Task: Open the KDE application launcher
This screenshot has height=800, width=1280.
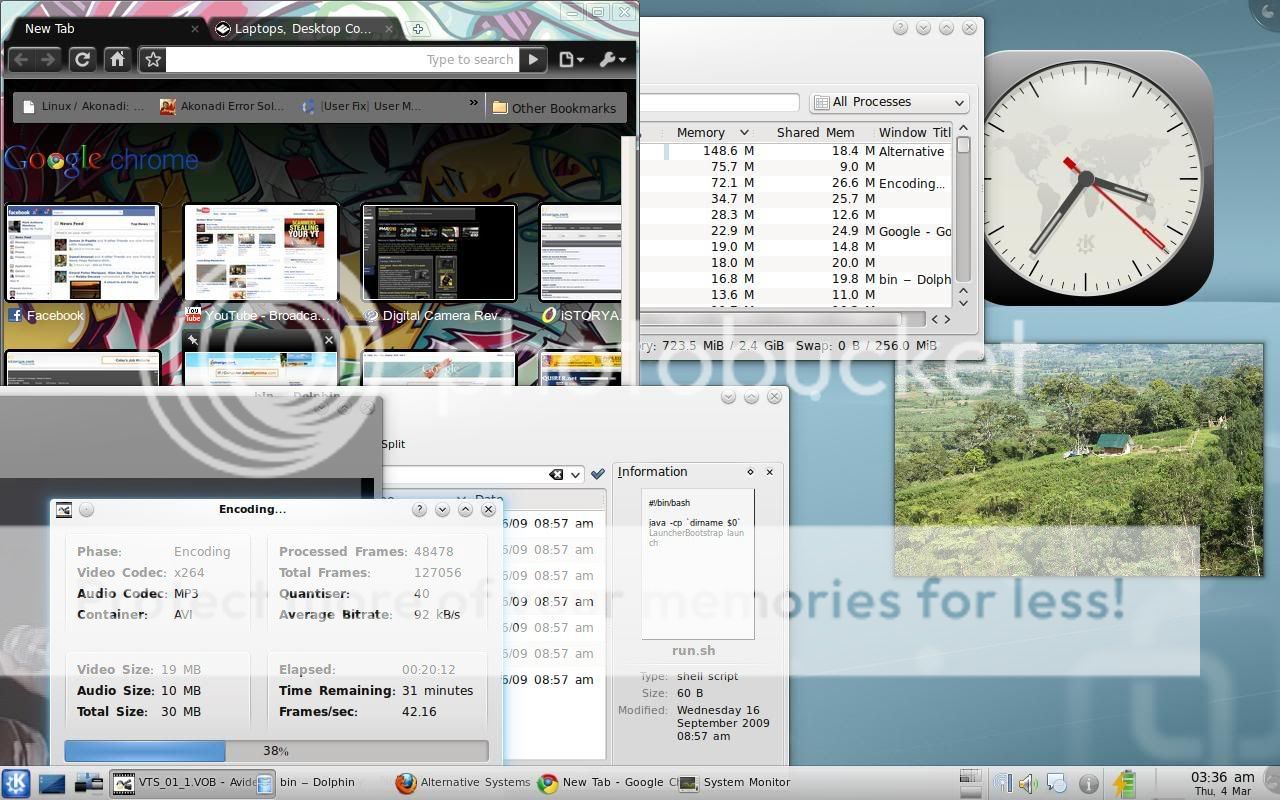Action: point(16,783)
